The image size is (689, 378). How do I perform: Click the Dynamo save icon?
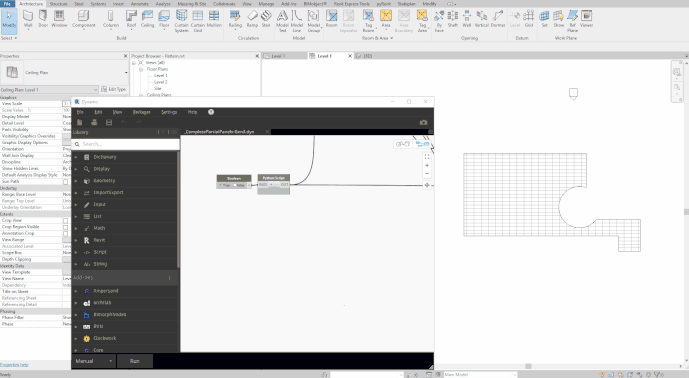pos(109,123)
